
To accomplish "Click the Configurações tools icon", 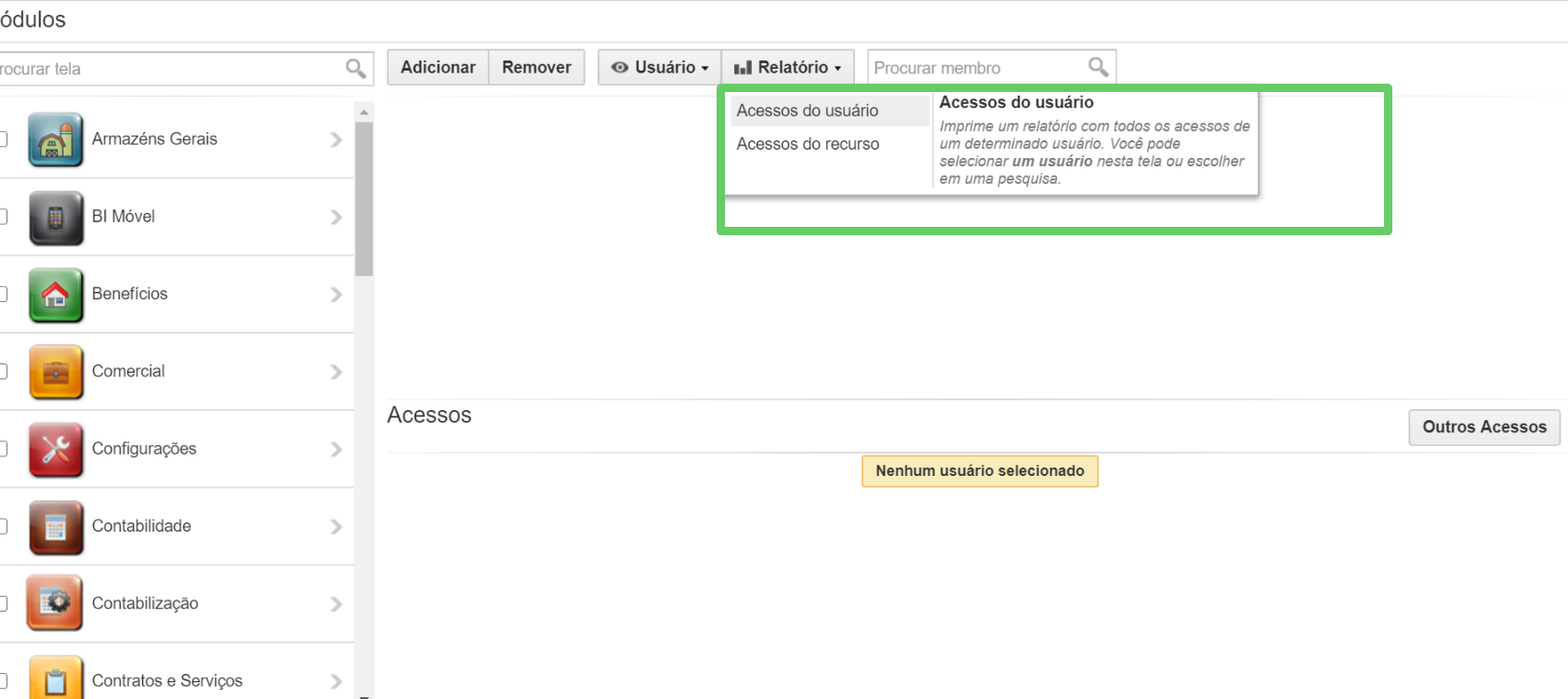I will tap(55, 449).
